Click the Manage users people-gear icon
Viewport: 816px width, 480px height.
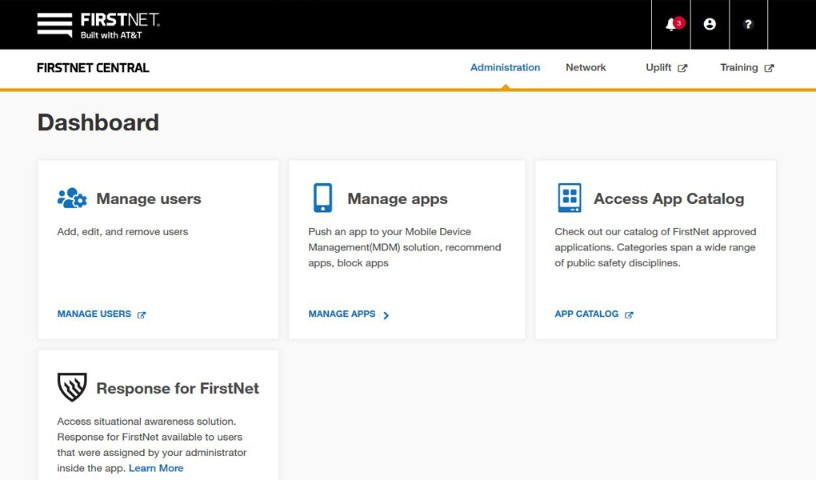point(72,198)
